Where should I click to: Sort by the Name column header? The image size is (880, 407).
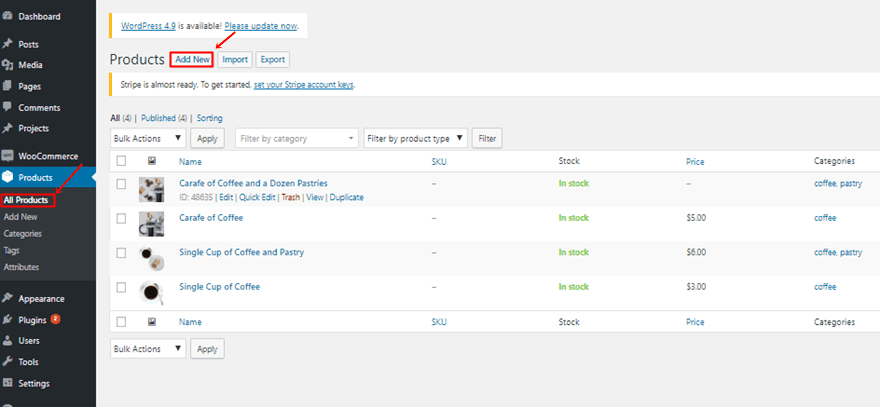click(x=190, y=162)
